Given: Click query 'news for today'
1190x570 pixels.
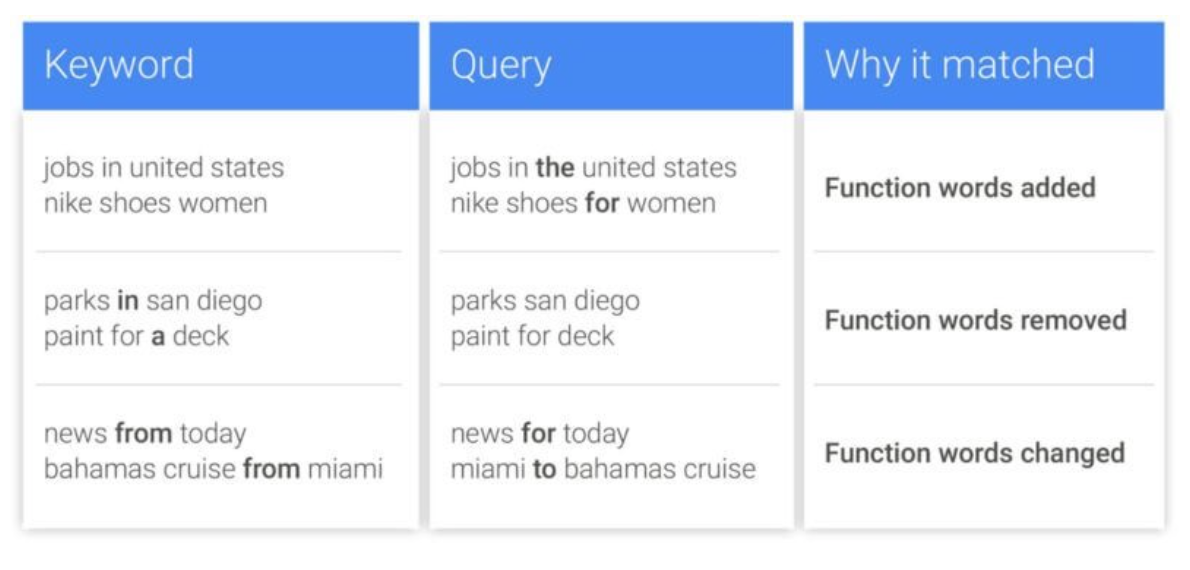Looking at the screenshot, I should tap(540, 434).
